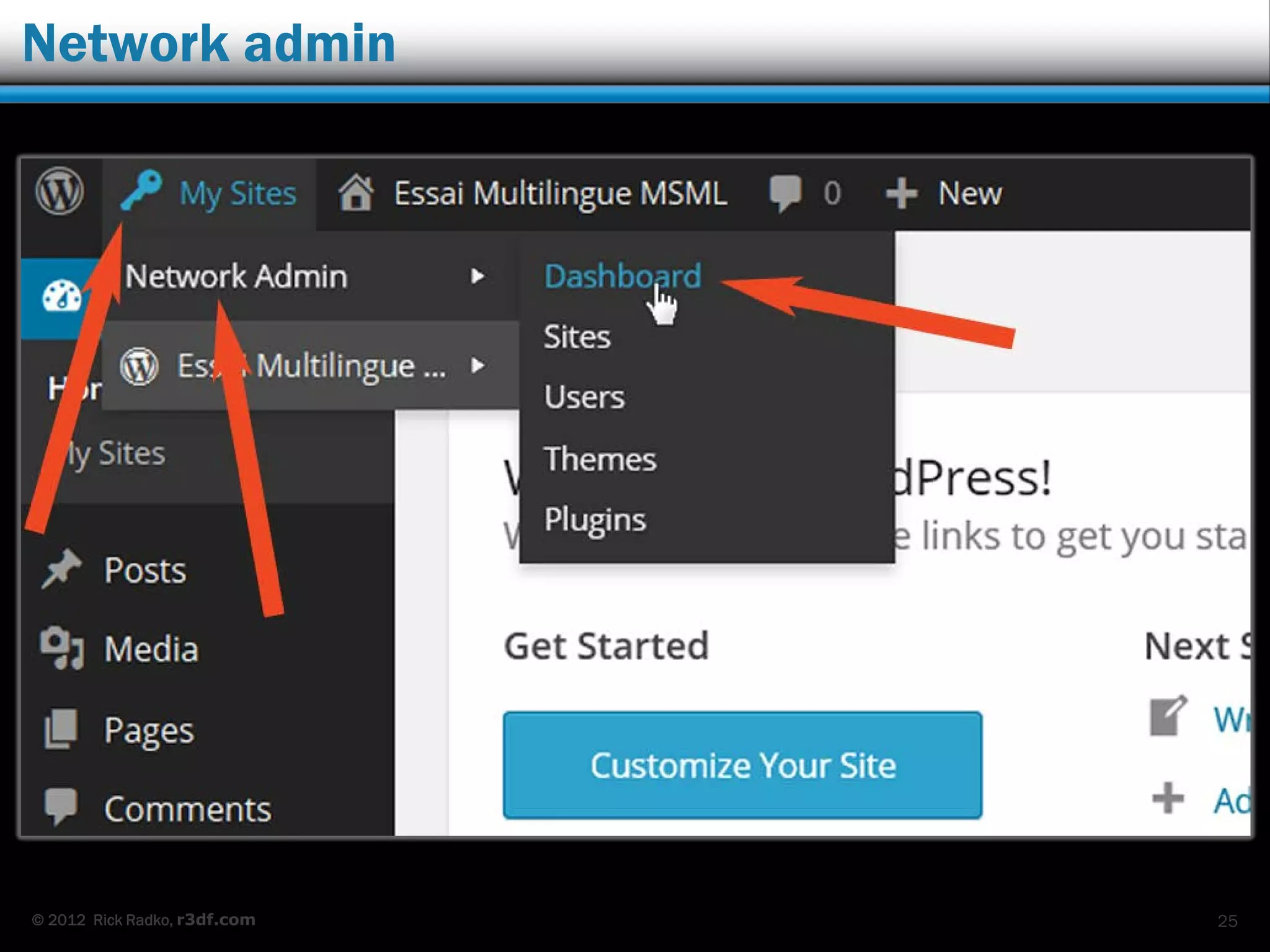Click the Media icon in sidebar
1270x952 pixels.
click(x=61, y=648)
